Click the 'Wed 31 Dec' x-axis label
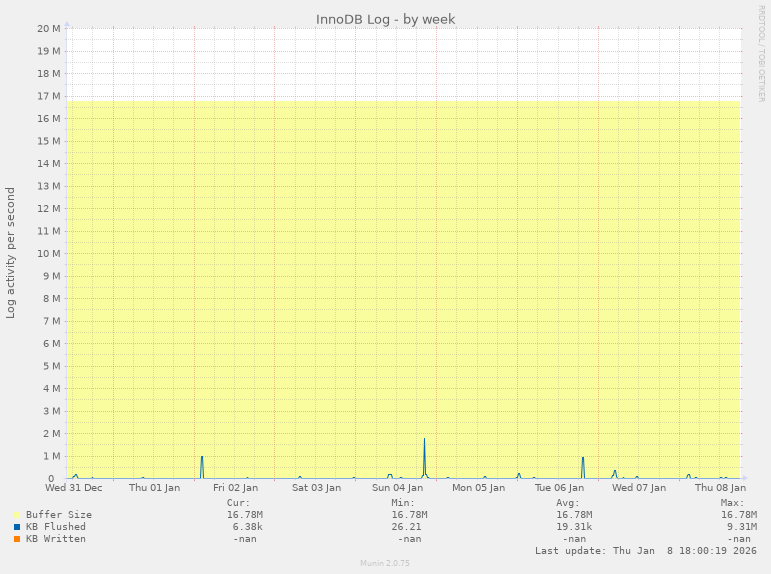This screenshot has height=574, width=771. pos(74,487)
